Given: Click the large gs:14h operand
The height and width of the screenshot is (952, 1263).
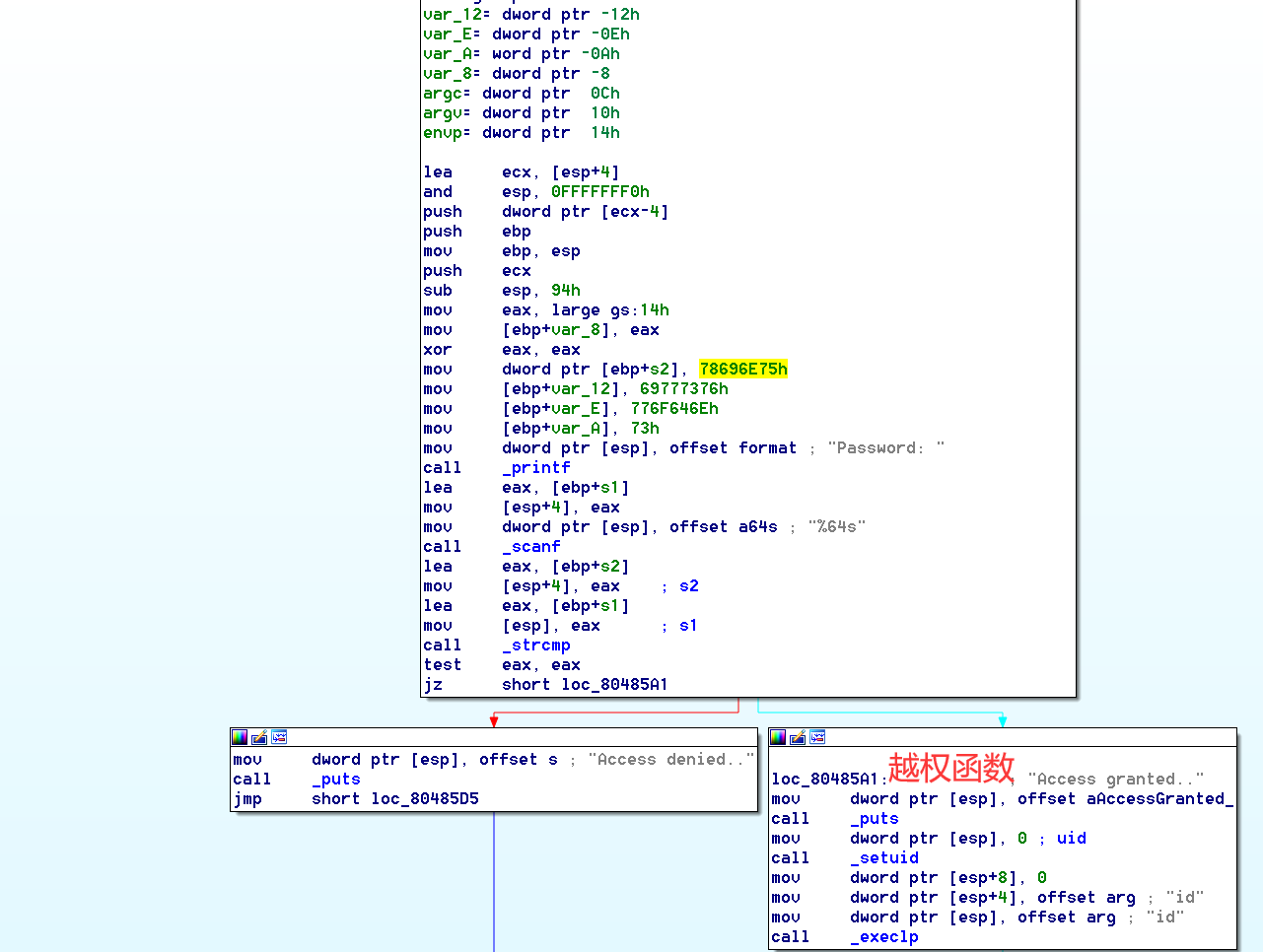Looking at the screenshot, I should point(610,310).
